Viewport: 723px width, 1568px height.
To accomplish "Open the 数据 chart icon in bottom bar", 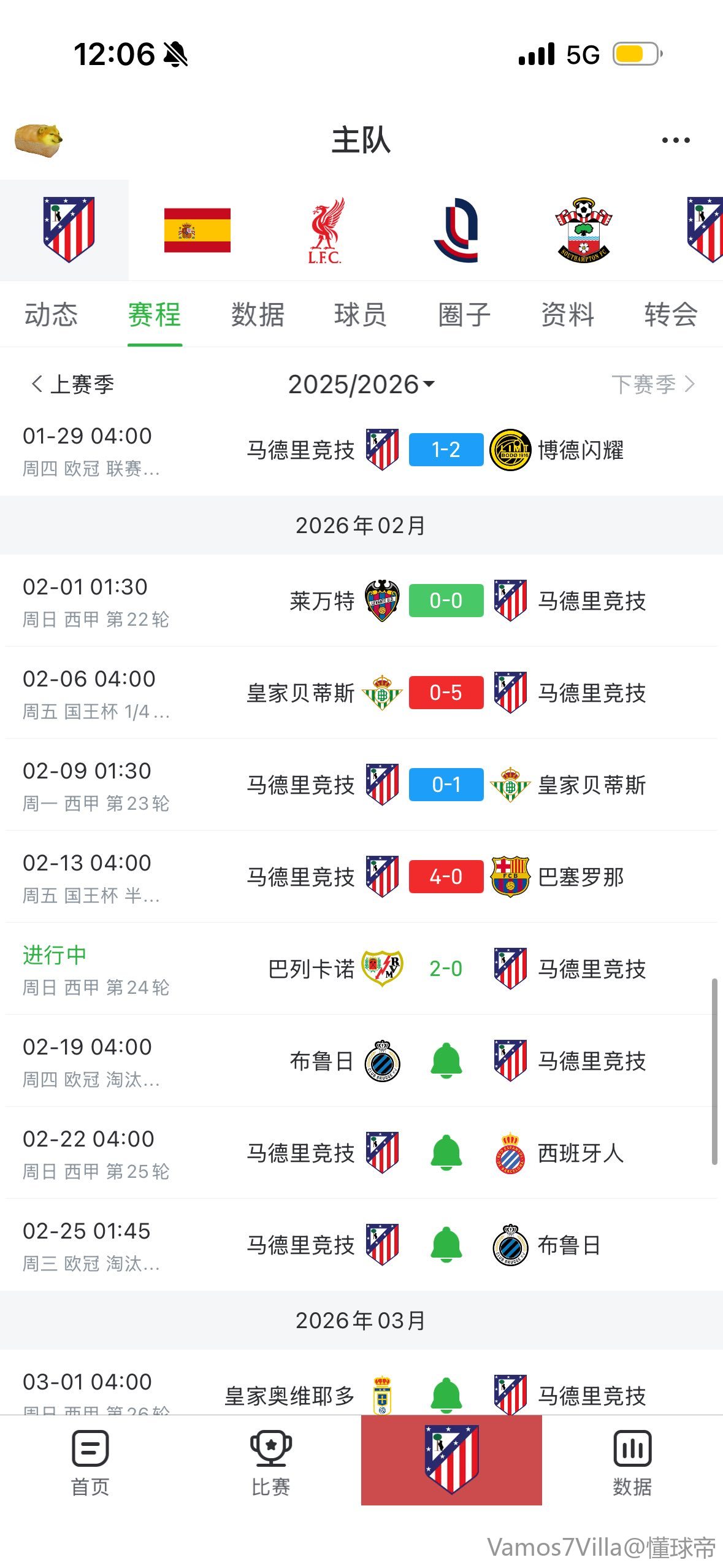I will pos(632,1460).
